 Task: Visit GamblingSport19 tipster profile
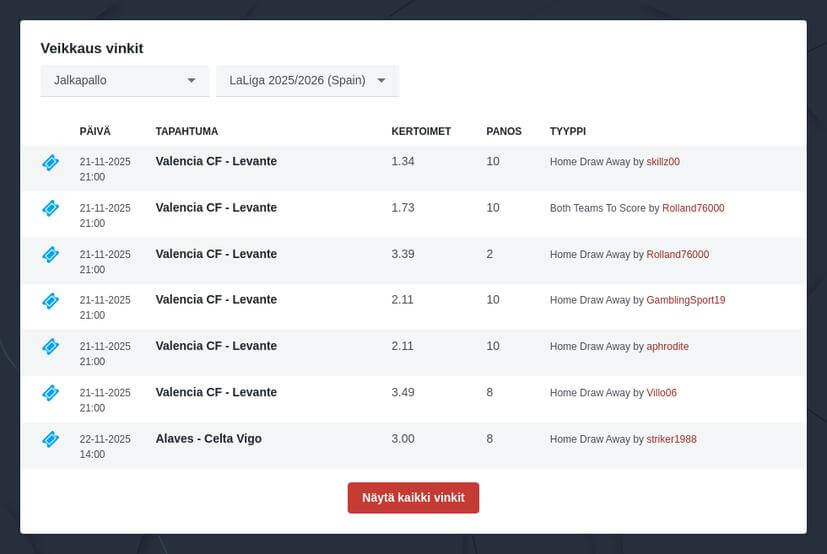[x=686, y=300]
